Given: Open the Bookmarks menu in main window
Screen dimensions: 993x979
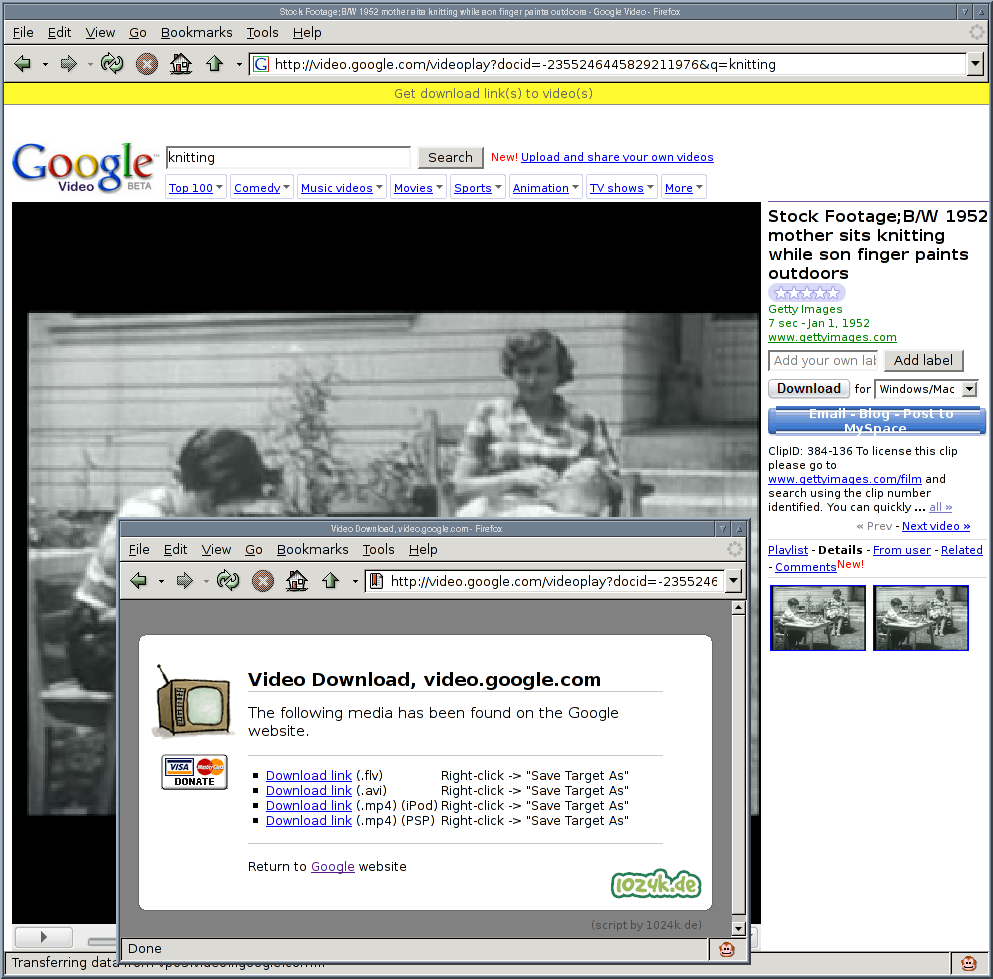Looking at the screenshot, I should [196, 32].
